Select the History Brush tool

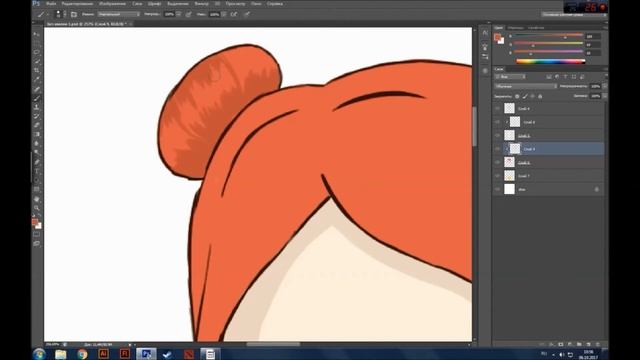point(37,116)
